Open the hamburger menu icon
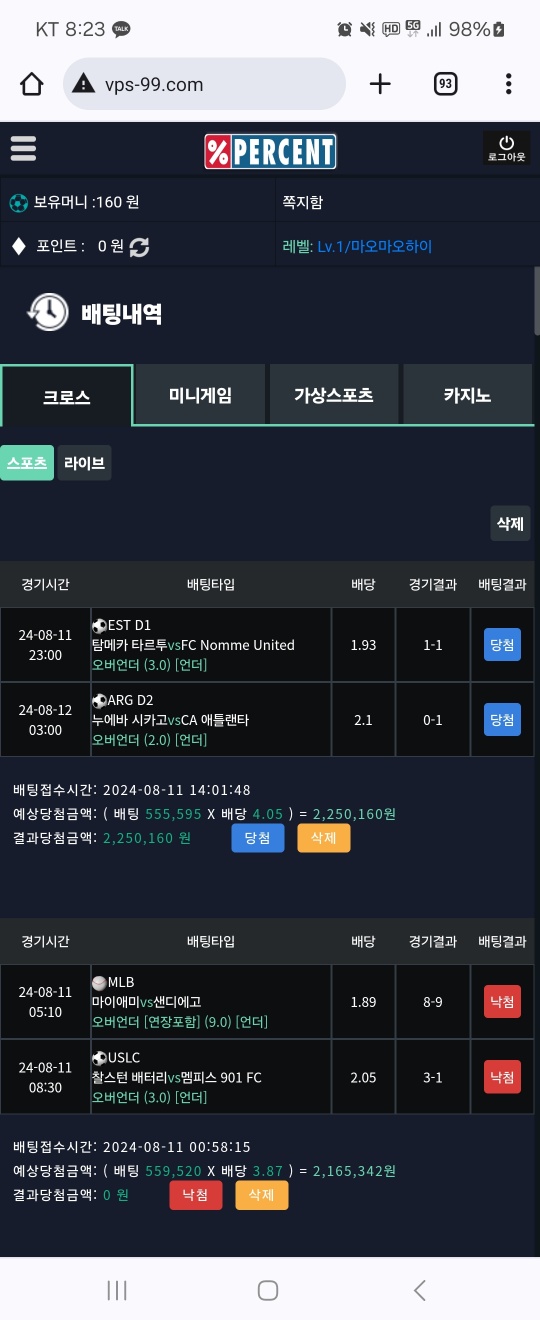Screen dimensions: 540x1320 tap(23, 148)
